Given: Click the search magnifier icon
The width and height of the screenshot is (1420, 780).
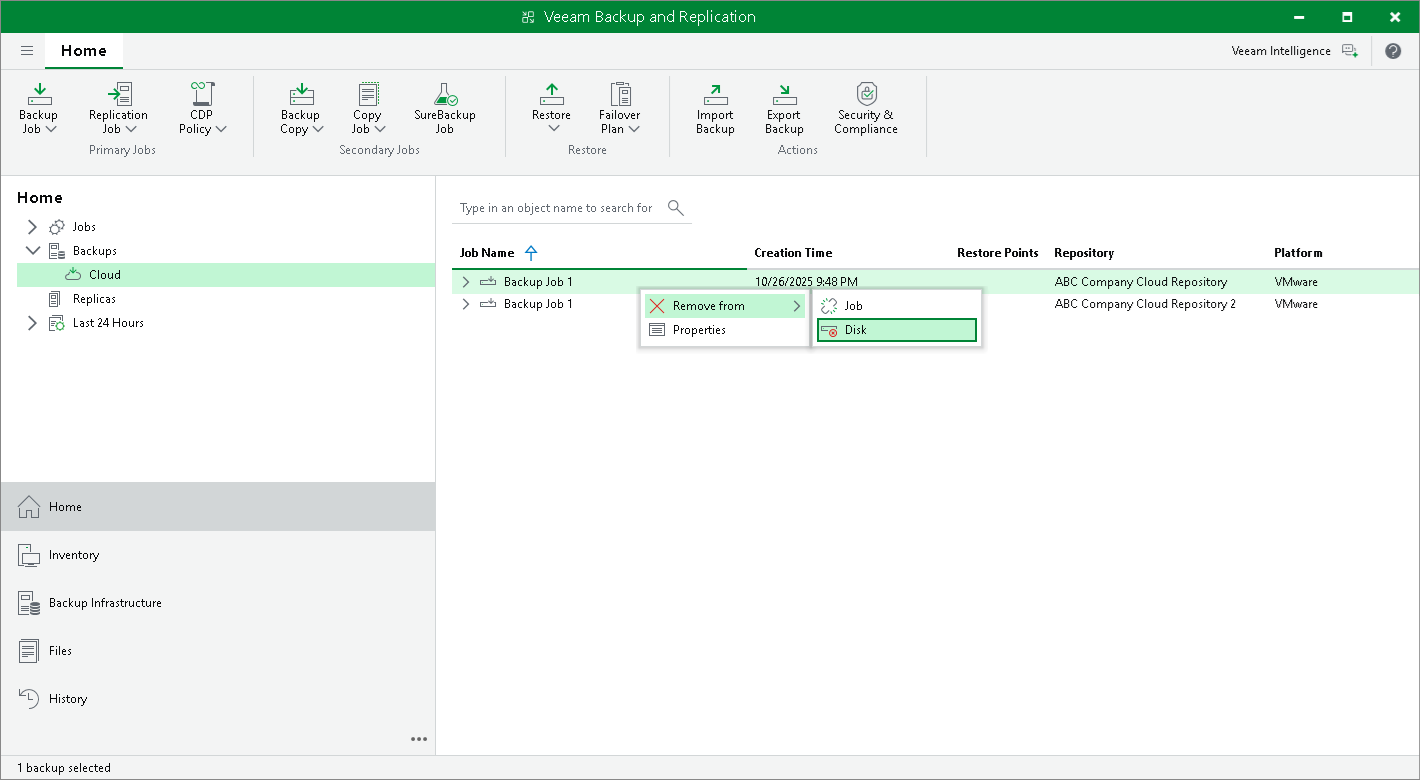Looking at the screenshot, I should coord(676,208).
